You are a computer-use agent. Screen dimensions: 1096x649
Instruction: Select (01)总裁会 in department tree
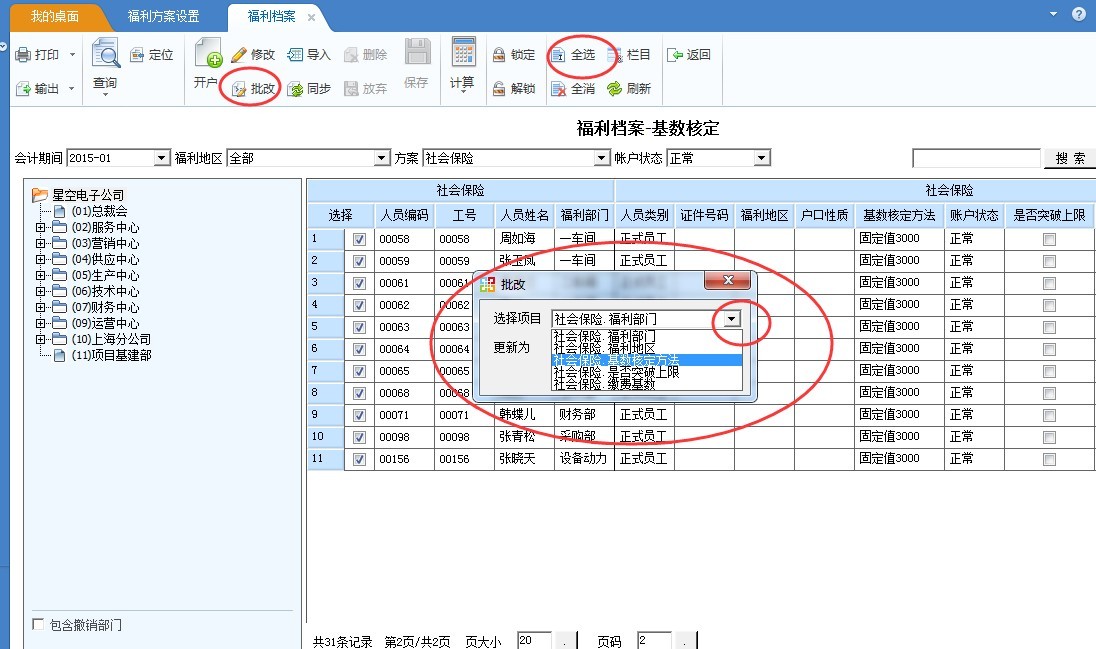pyautogui.click(x=99, y=211)
